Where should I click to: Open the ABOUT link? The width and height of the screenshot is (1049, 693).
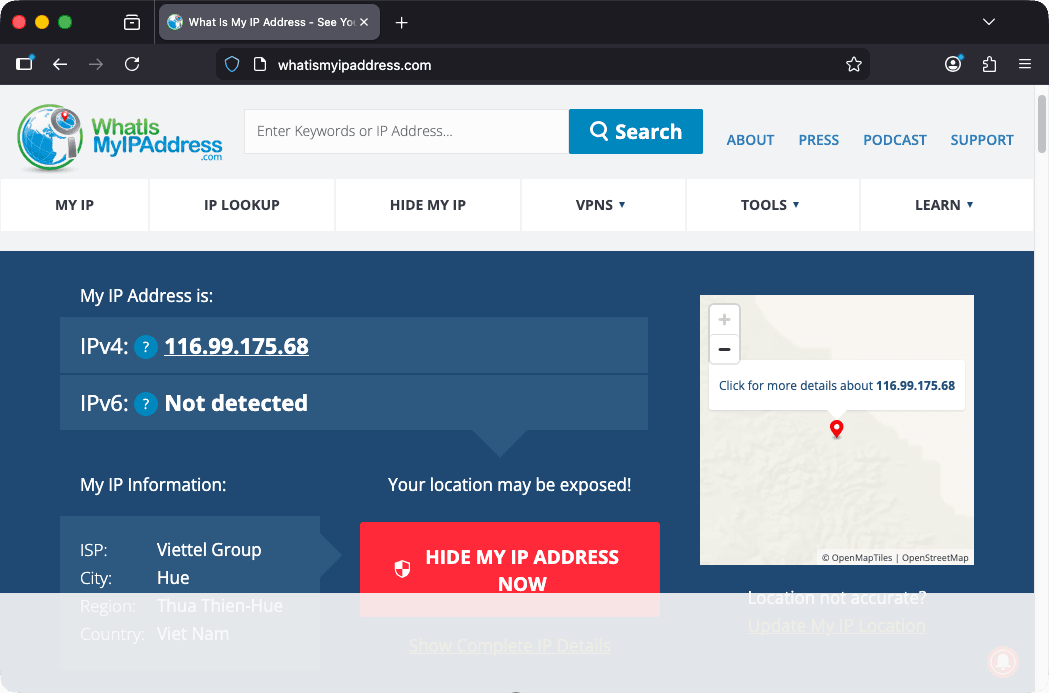coord(750,140)
